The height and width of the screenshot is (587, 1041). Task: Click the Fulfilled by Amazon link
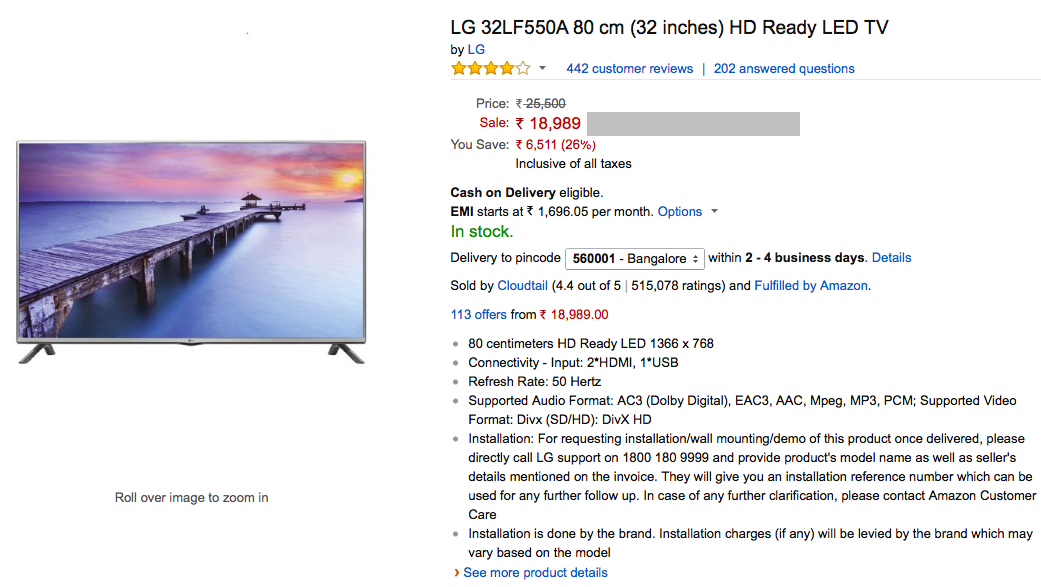click(811, 286)
